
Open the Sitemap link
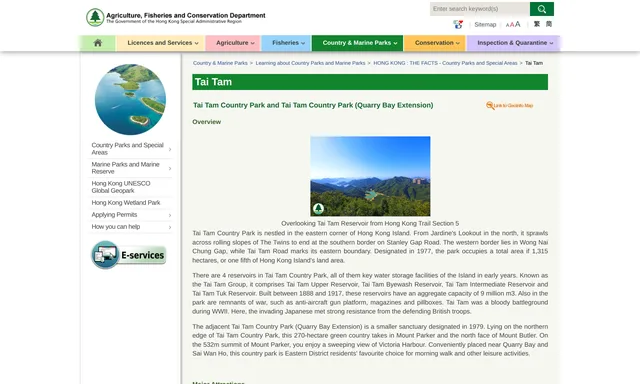[x=485, y=24]
